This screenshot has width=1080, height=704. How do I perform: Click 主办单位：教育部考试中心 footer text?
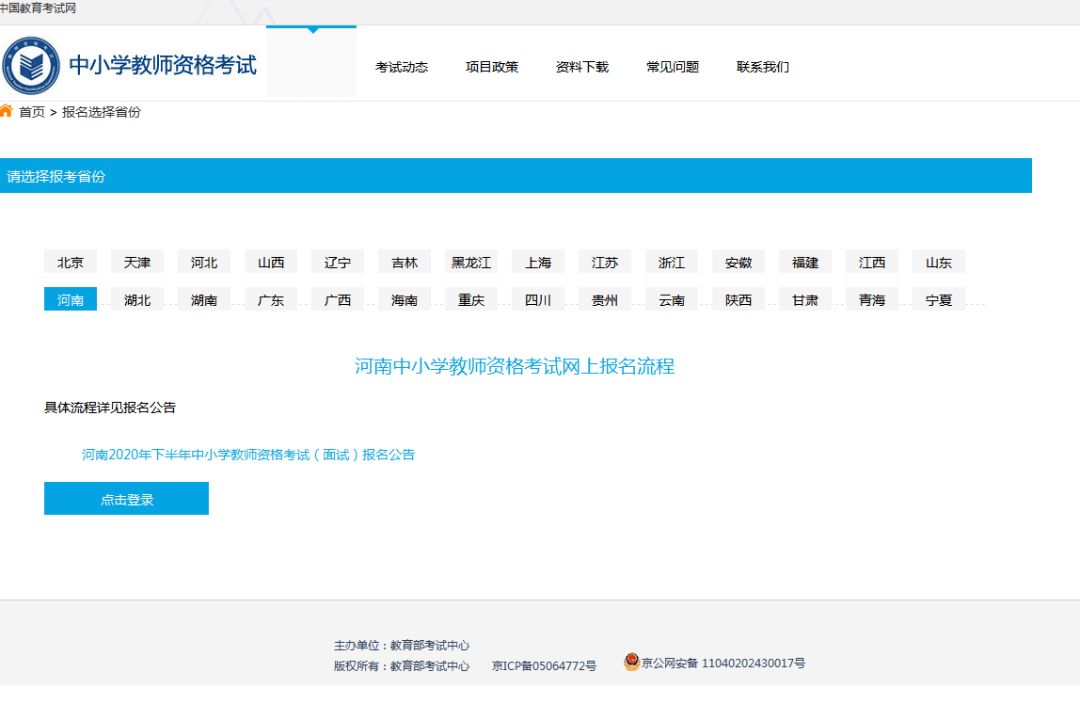[x=402, y=645]
